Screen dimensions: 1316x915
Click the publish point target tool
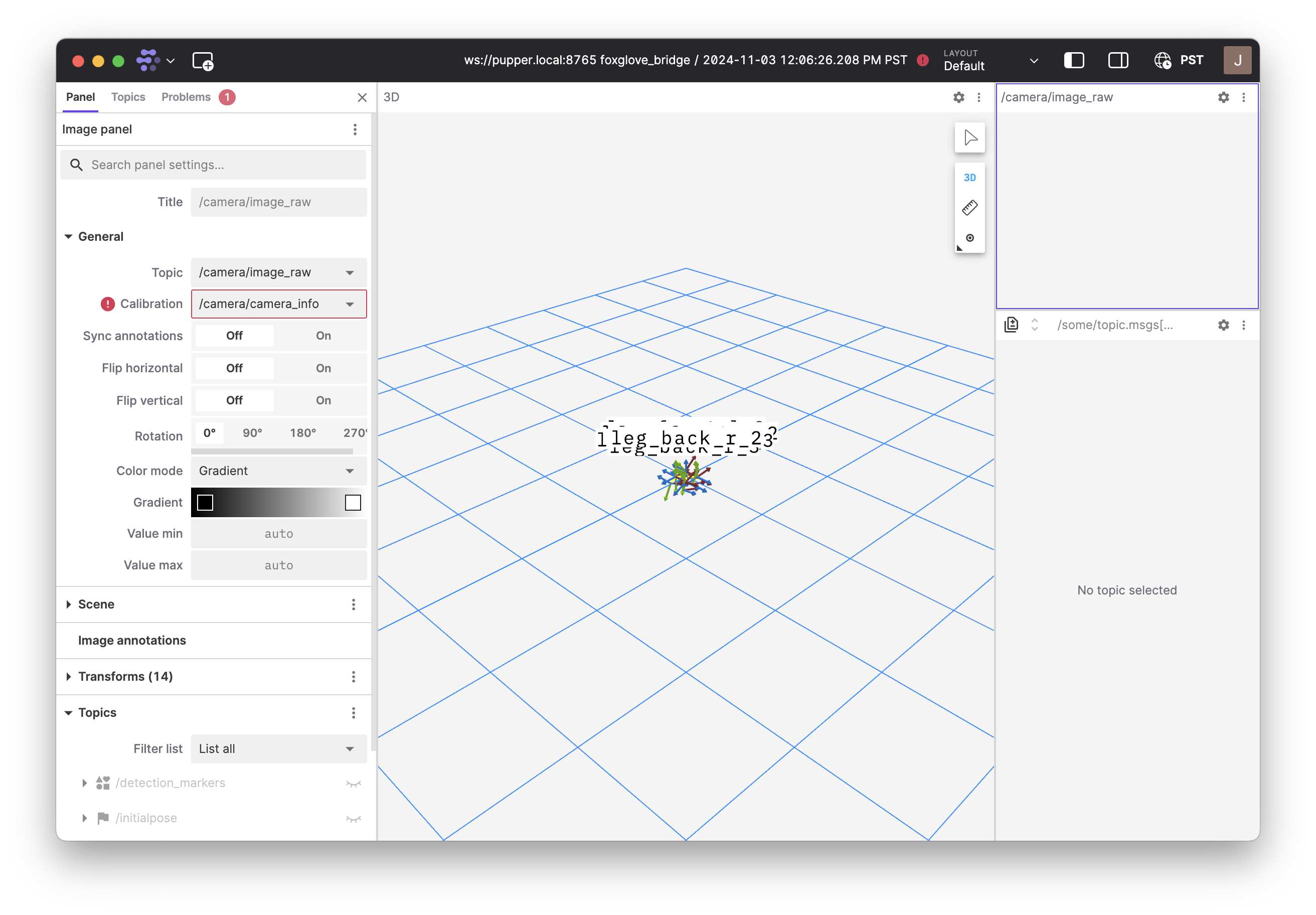[x=969, y=238]
